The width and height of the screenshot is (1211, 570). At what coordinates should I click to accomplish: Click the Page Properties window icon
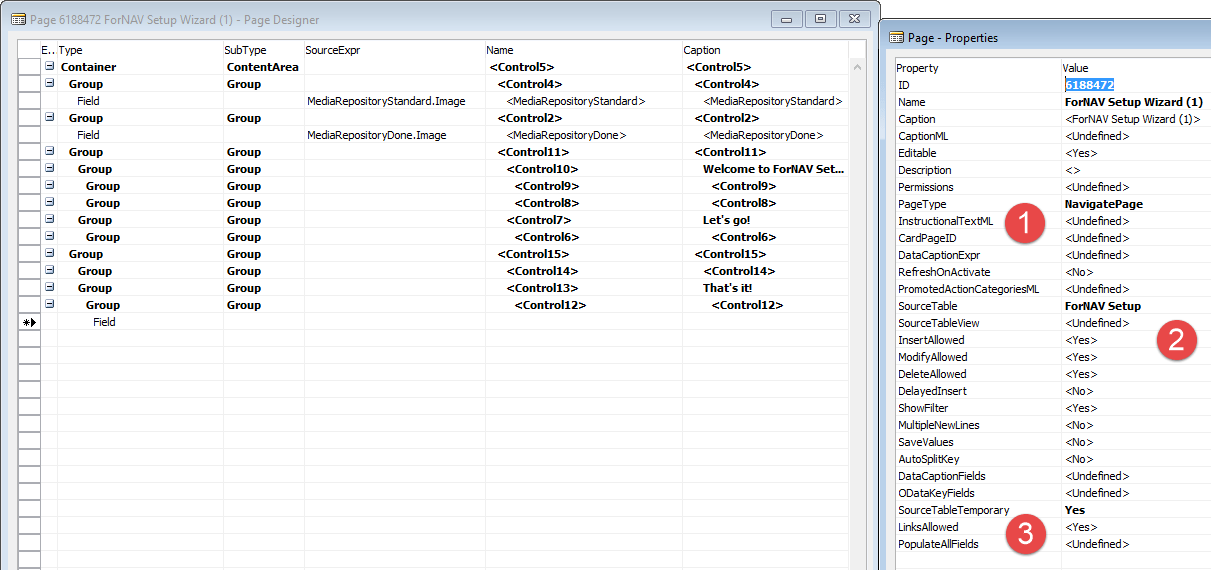click(x=897, y=38)
